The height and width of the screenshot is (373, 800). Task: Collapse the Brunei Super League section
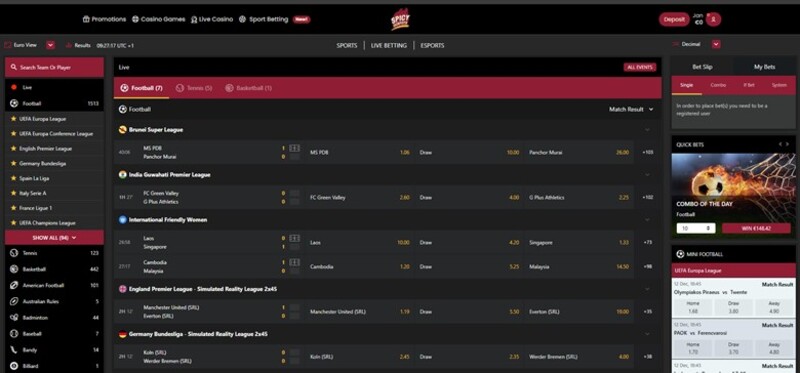[647, 130]
